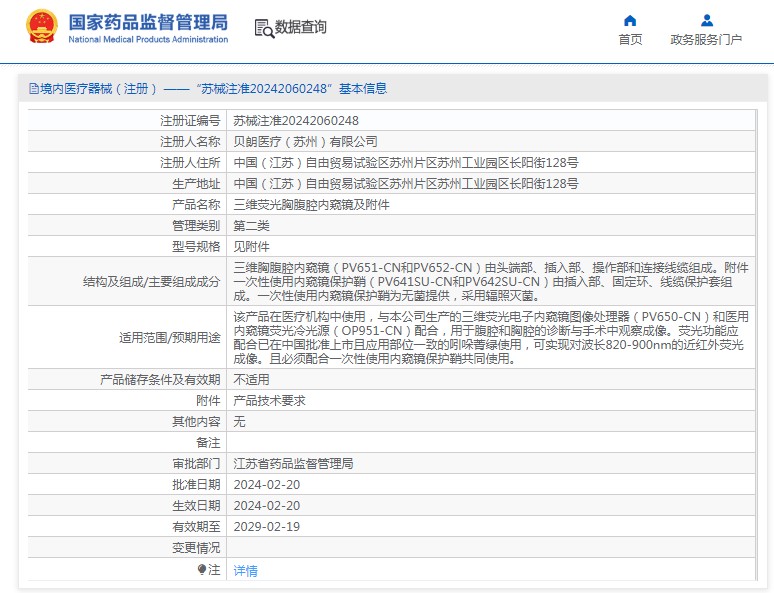Click the lightbulb icon beside 注
The height and width of the screenshot is (593, 774).
click(x=202, y=570)
